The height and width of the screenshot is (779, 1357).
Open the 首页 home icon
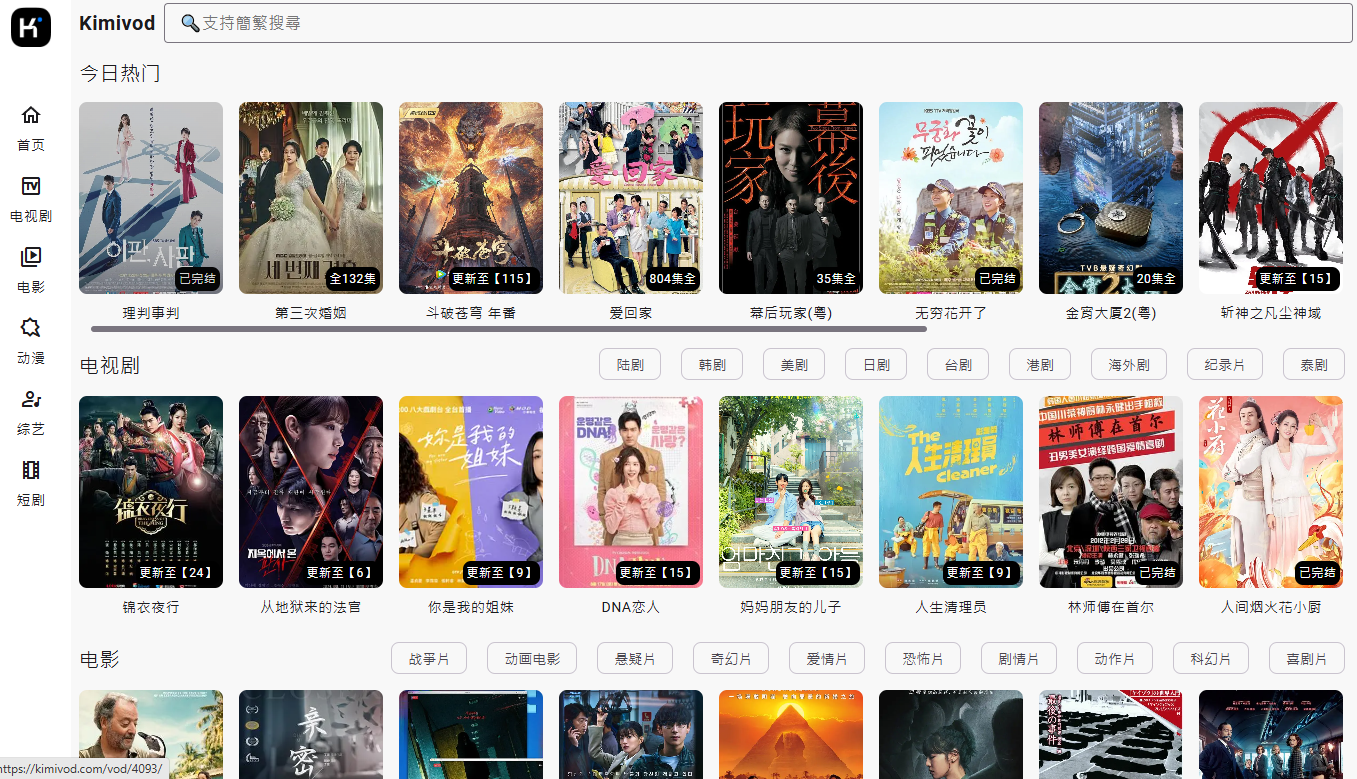(31, 115)
